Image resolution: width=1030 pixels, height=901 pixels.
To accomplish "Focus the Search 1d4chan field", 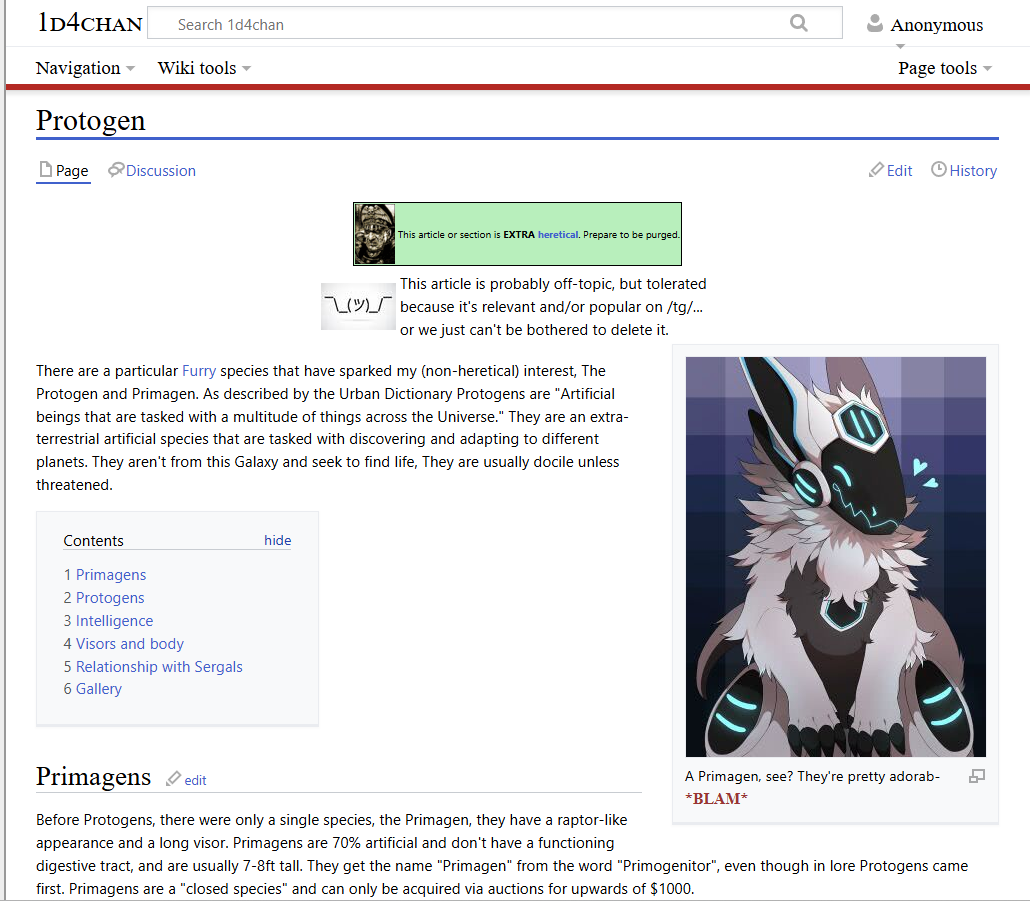I will pos(495,24).
